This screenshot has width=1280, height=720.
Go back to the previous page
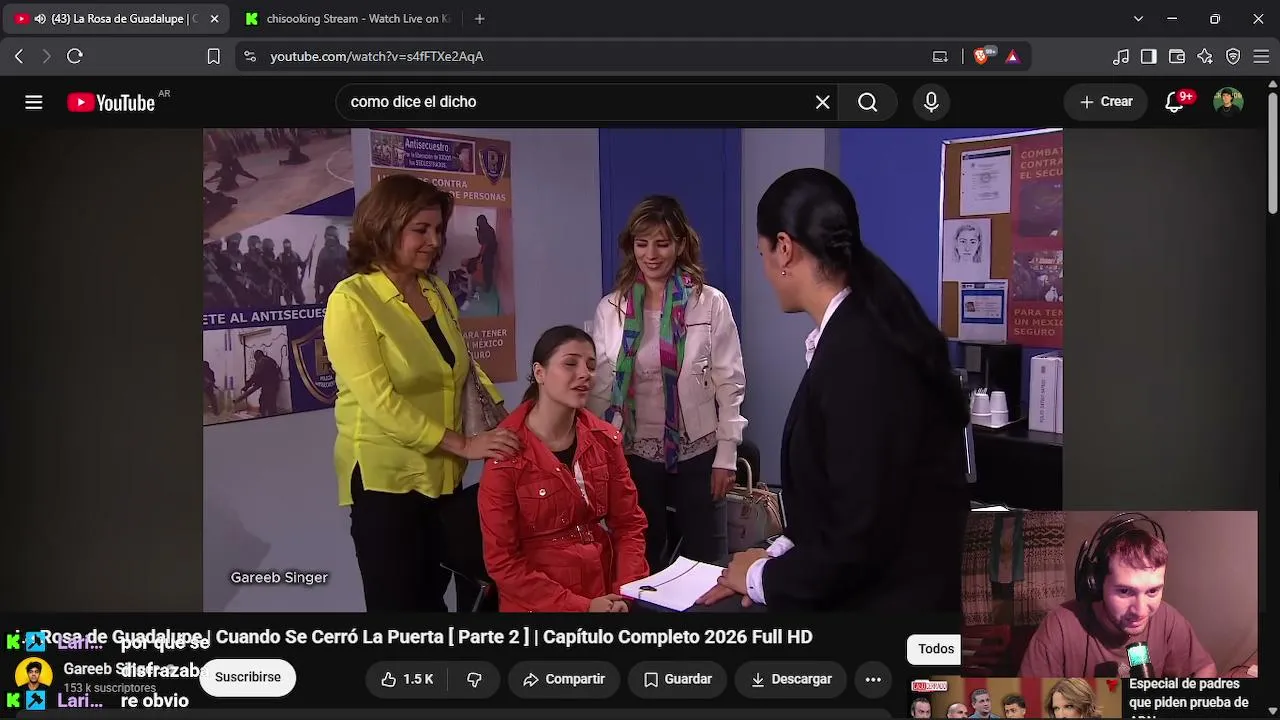[19, 56]
